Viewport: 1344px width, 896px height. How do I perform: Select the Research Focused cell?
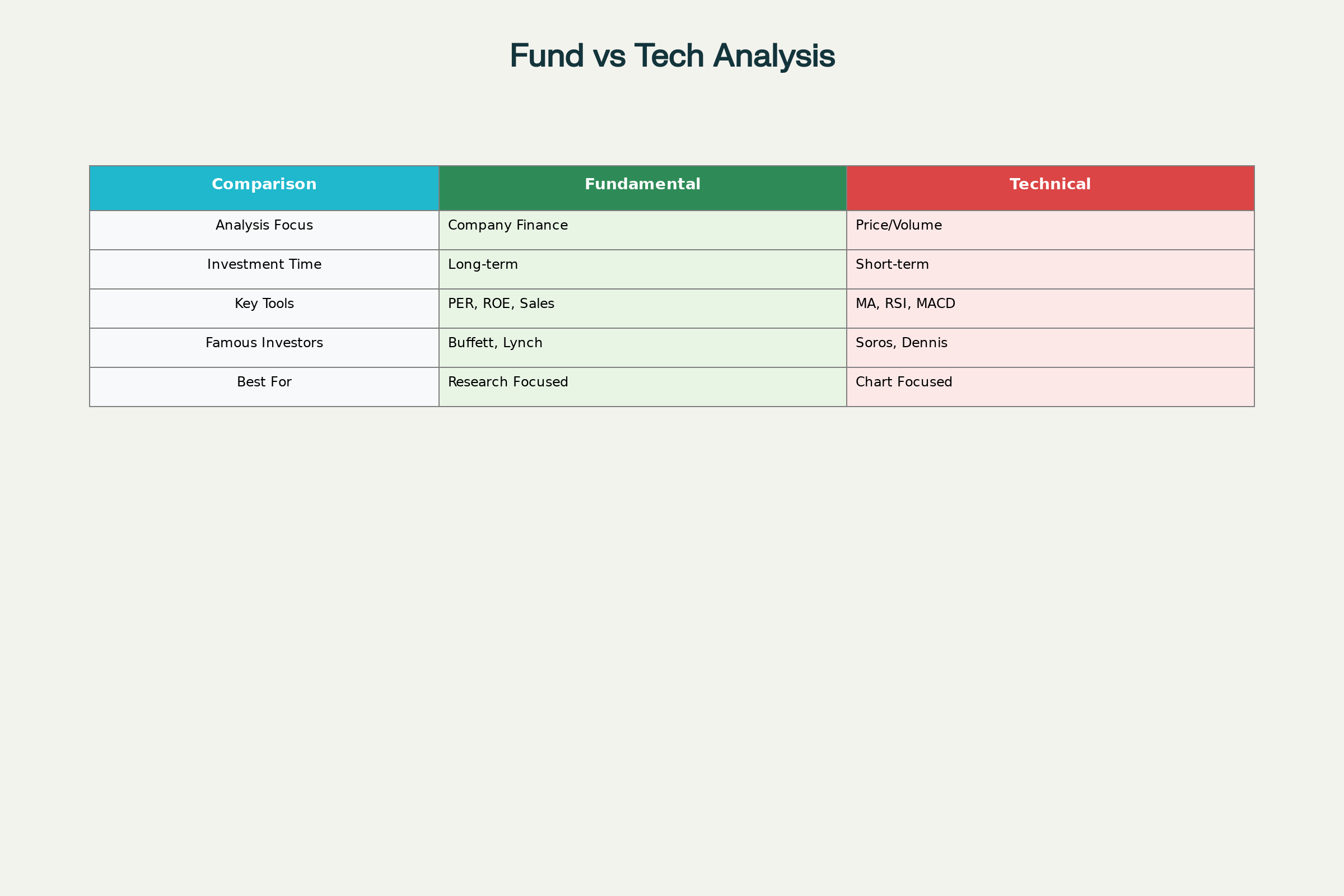[642, 387]
